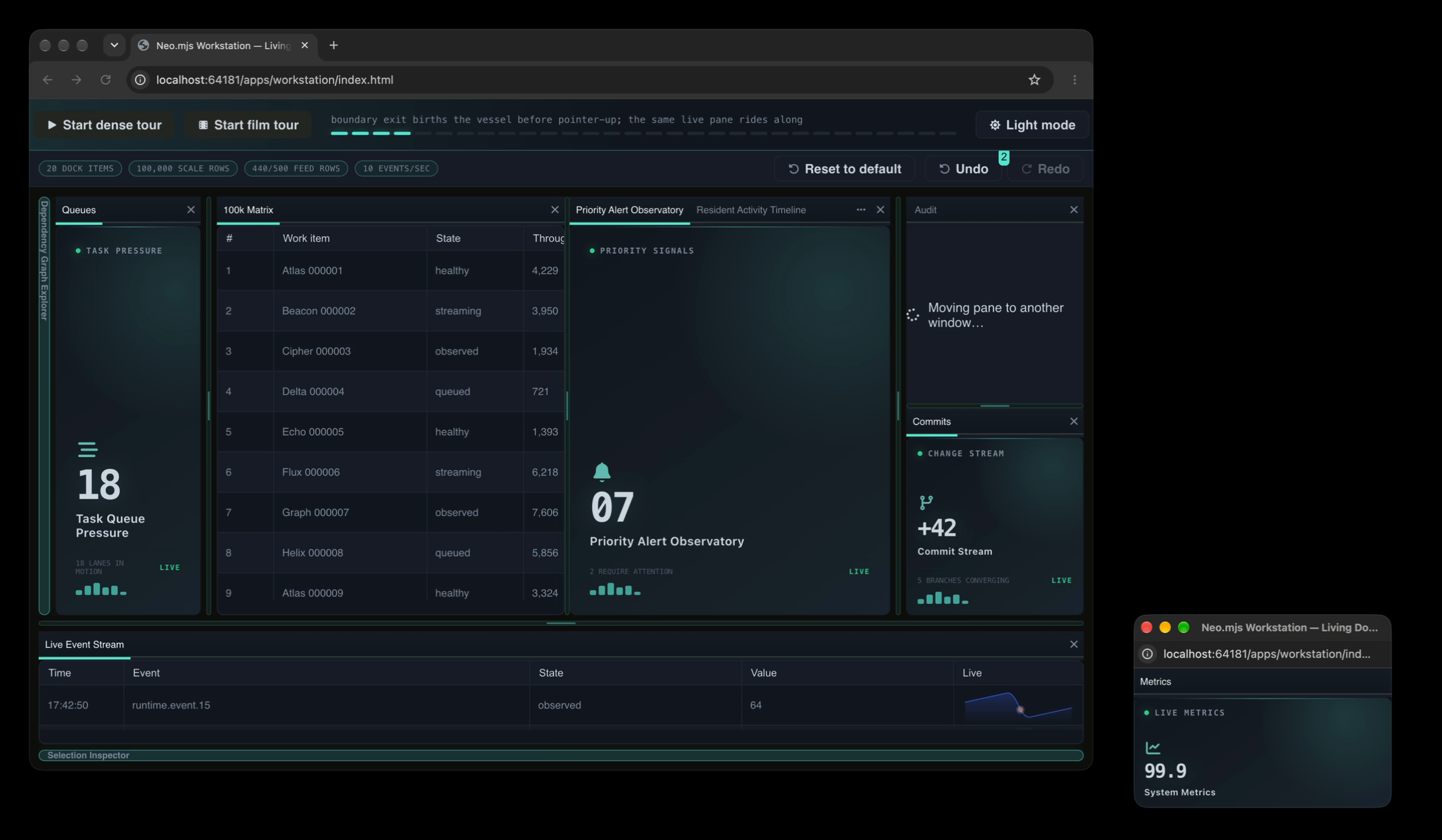1442x840 pixels.
Task: Open the Priority Alert pane overflow menu
Action: click(861, 210)
